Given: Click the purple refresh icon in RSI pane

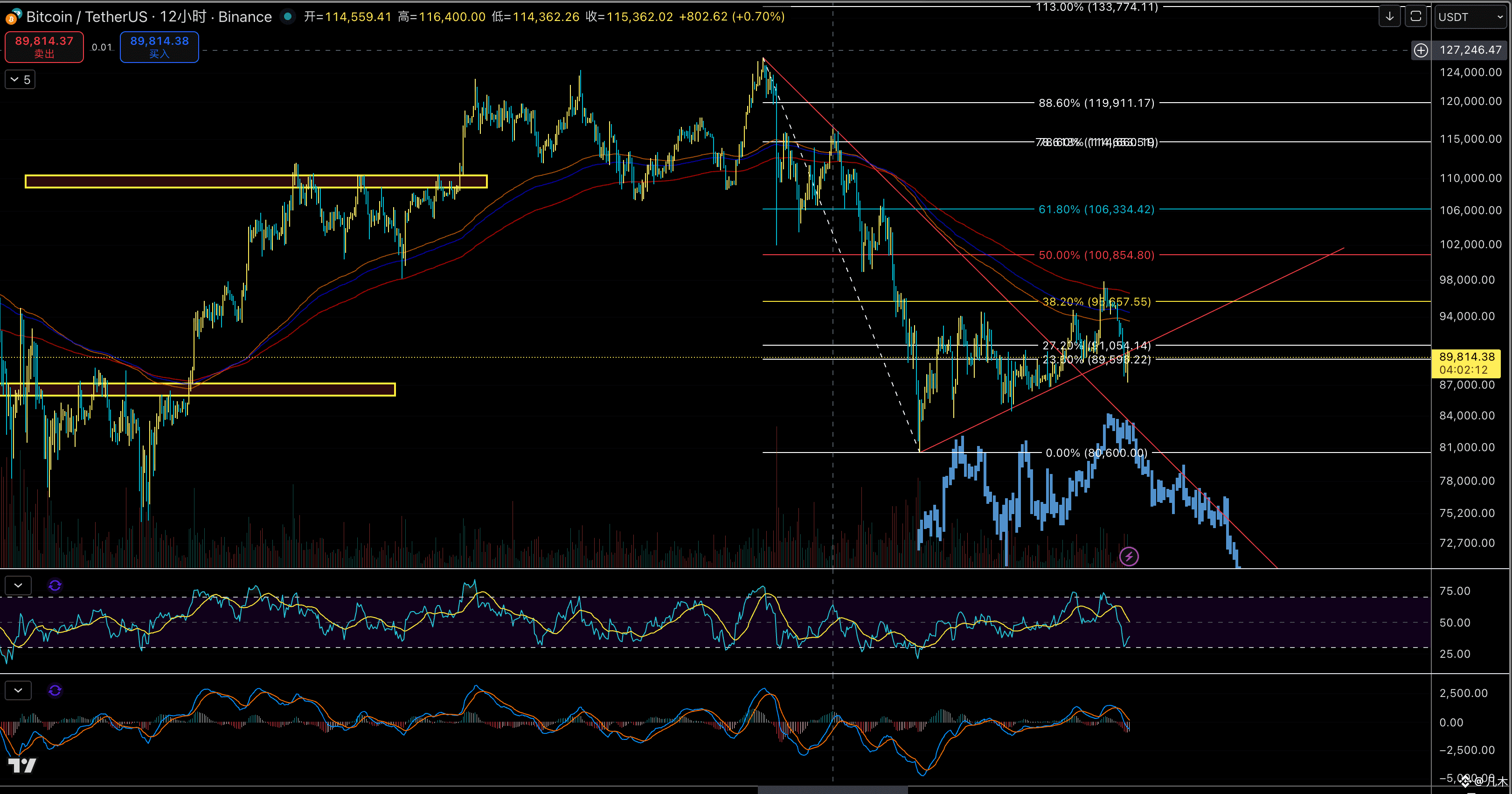Looking at the screenshot, I should coord(55,585).
